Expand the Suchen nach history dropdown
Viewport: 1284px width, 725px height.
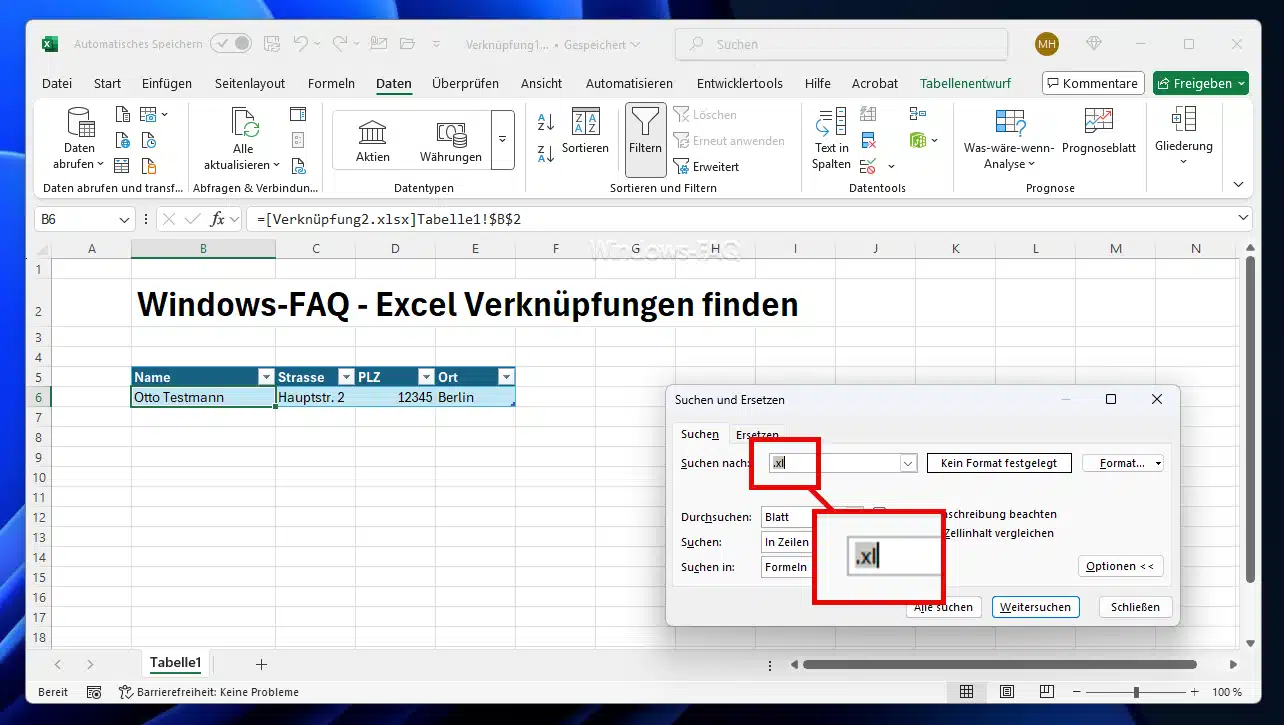(x=908, y=463)
